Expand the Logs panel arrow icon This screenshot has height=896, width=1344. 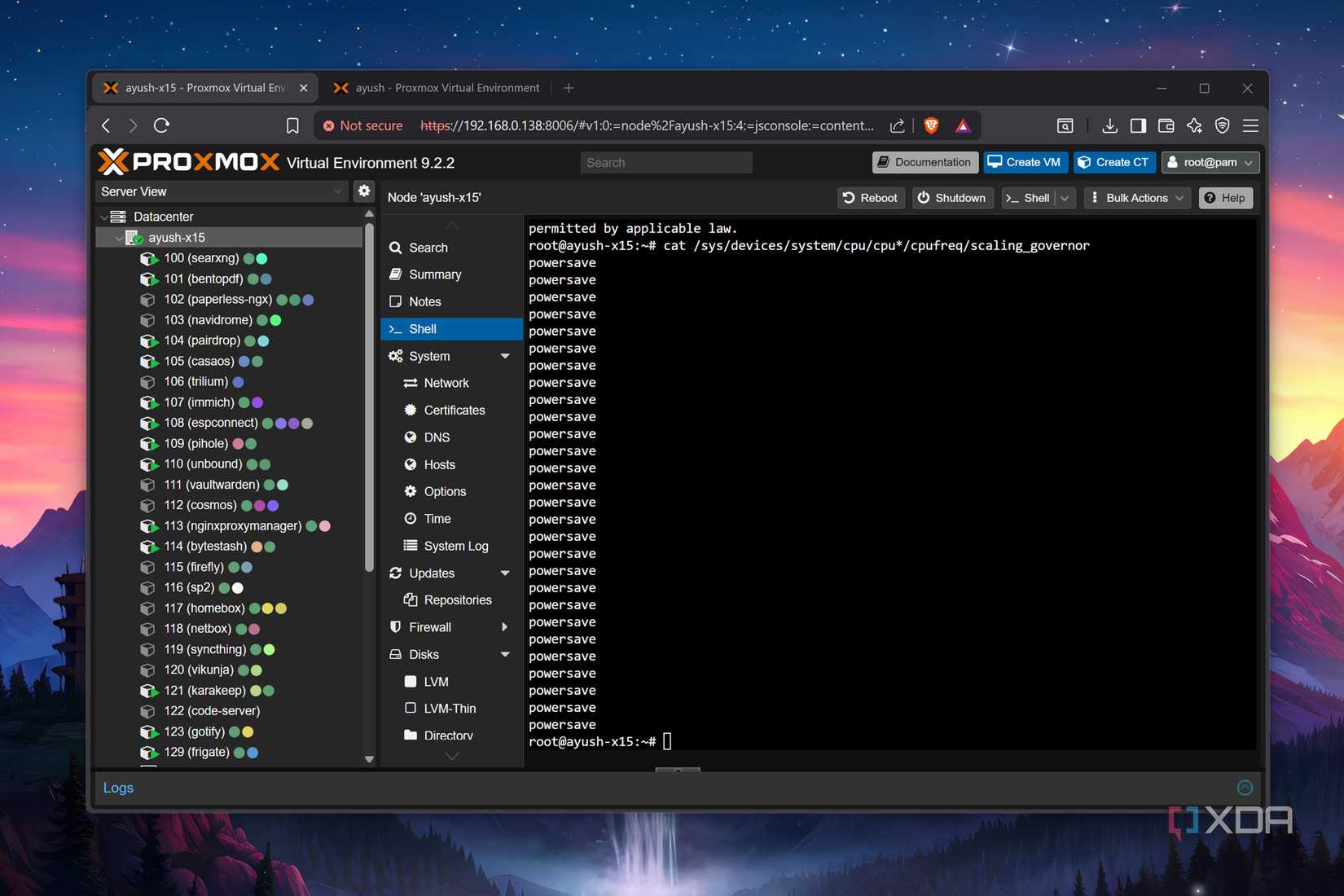pos(1245,788)
